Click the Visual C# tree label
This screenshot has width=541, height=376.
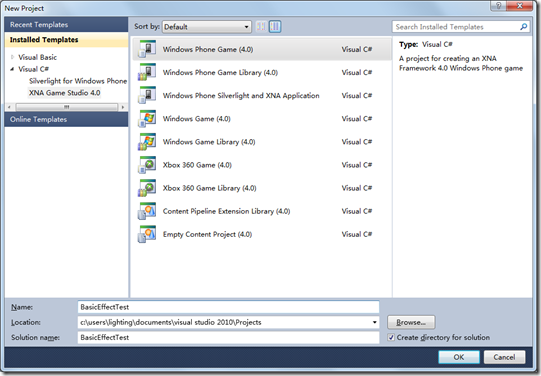(33, 69)
